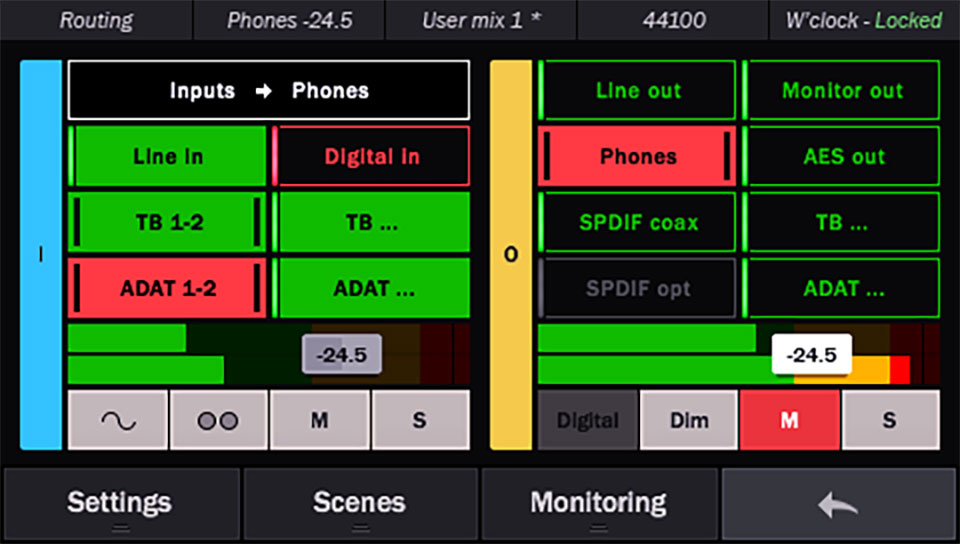Expand the ADAT ... output channels

click(843, 288)
